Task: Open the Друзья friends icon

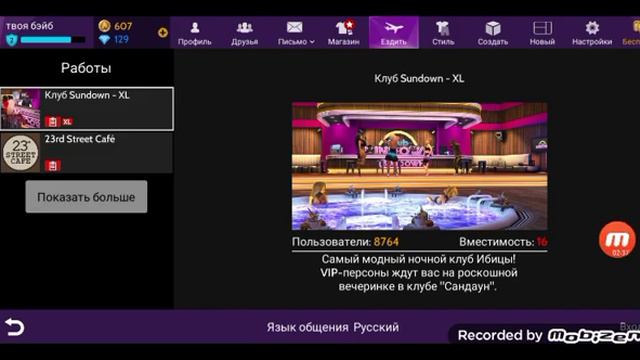Action: click(244, 28)
